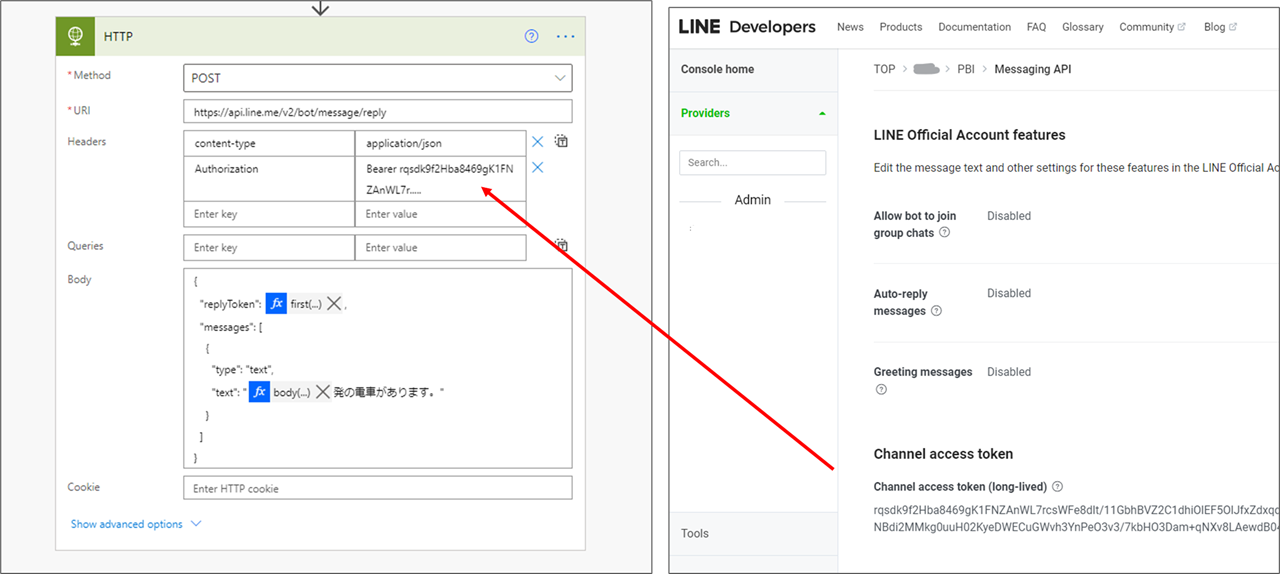This screenshot has width=1280, height=574.
Task: Click the provider Search field
Action: [x=752, y=162]
